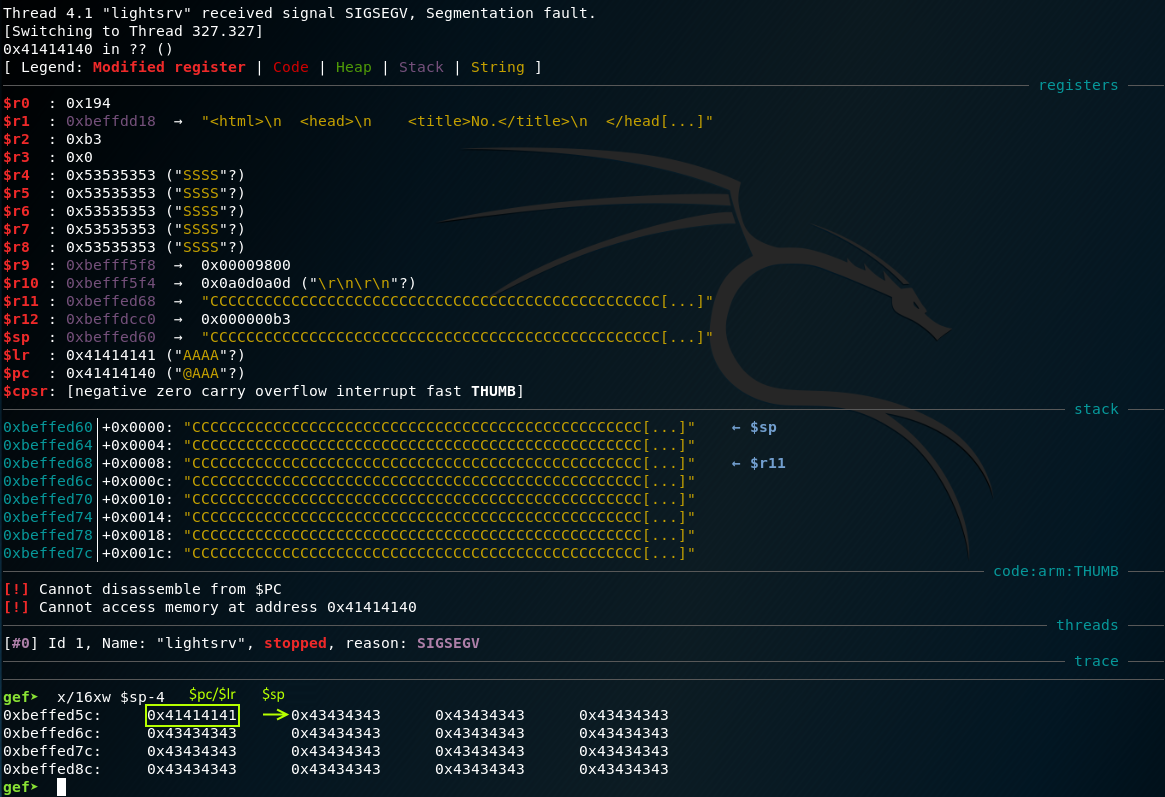This screenshot has width=1165, height=797.
Task: Click stack address 0xbeffed78
Action: [x=48, y=536]
